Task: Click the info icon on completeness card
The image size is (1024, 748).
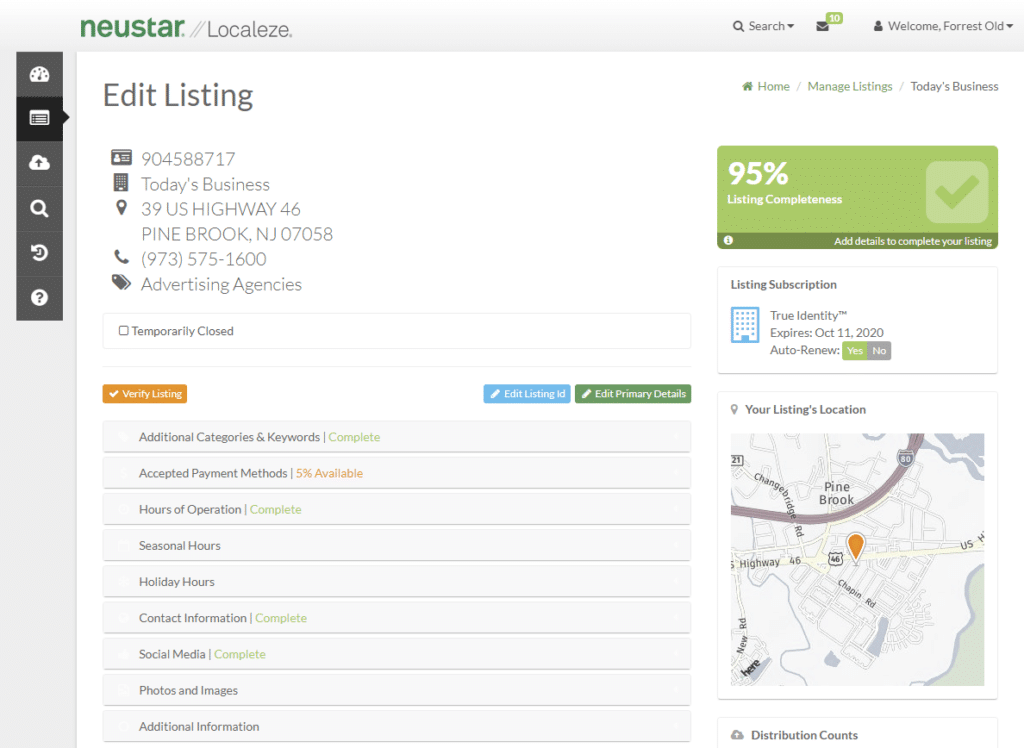Action: click(x=728, y=240)
